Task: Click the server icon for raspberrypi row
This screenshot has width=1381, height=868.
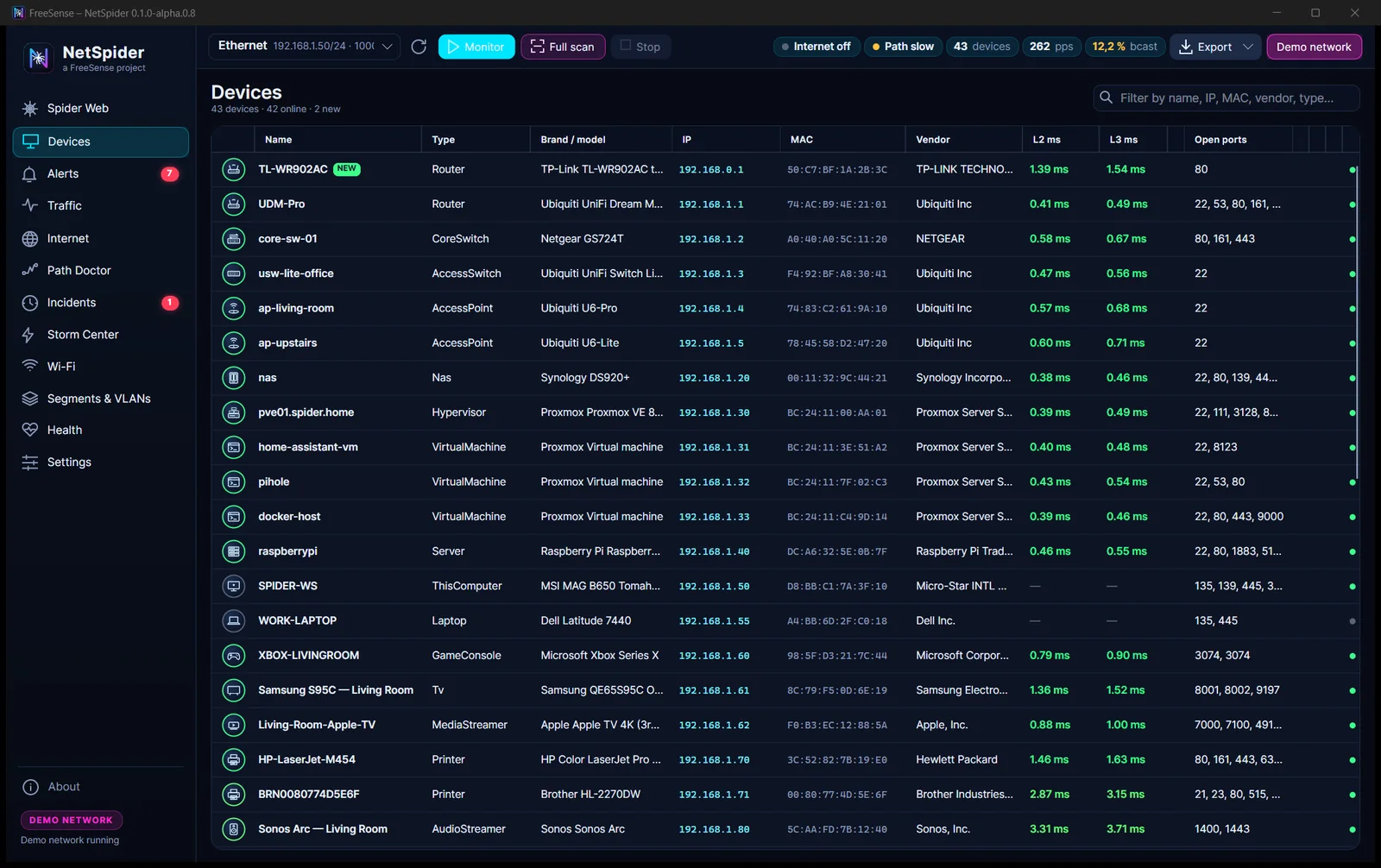Action: click(x=233, y=551)
